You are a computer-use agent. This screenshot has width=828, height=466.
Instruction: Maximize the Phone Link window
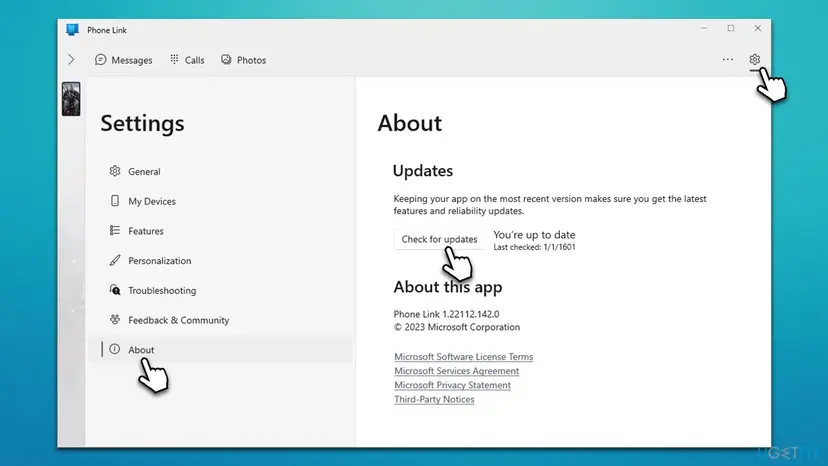(731, 28)
